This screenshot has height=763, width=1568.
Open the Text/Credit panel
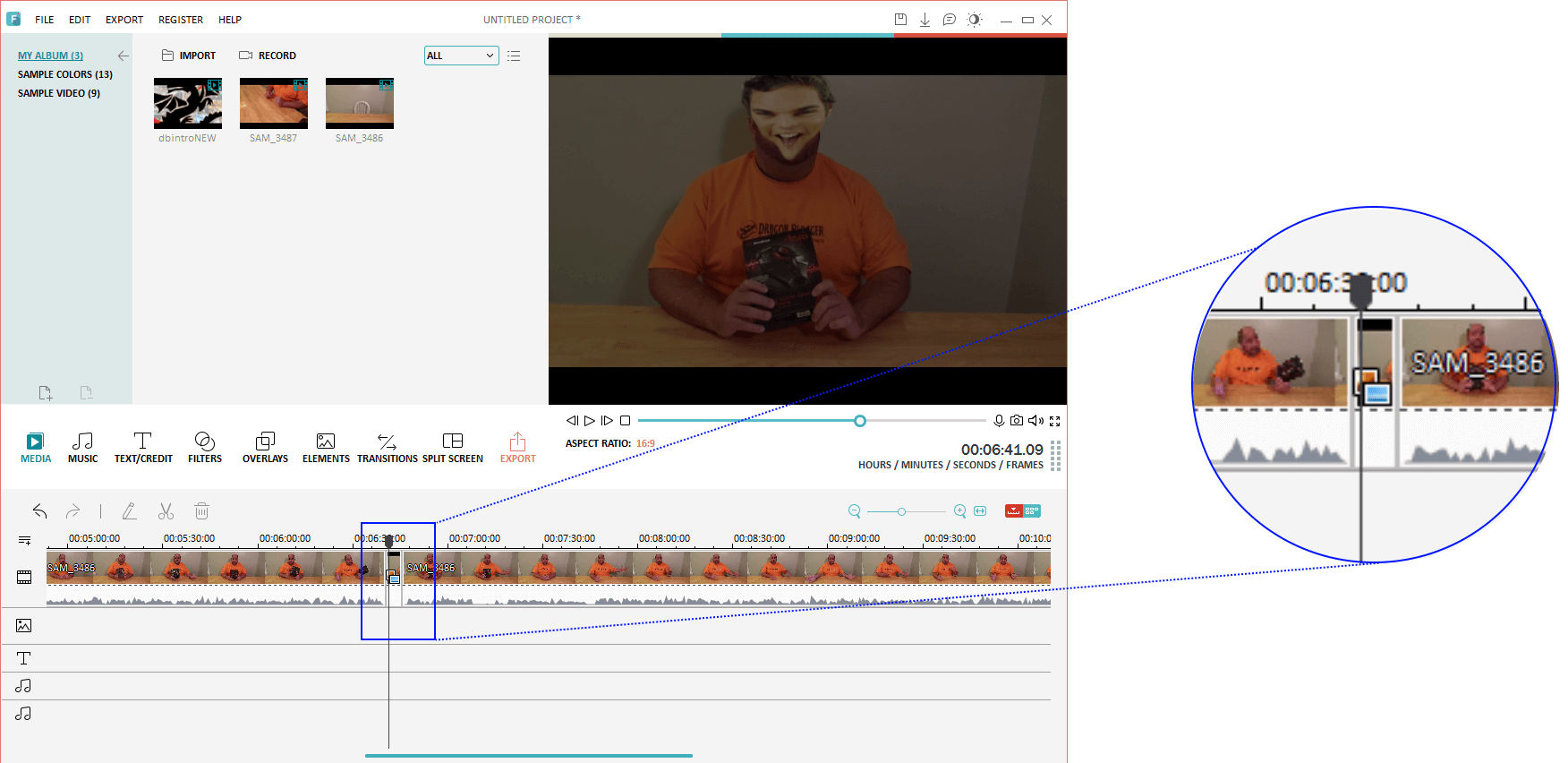pos(143,447)
